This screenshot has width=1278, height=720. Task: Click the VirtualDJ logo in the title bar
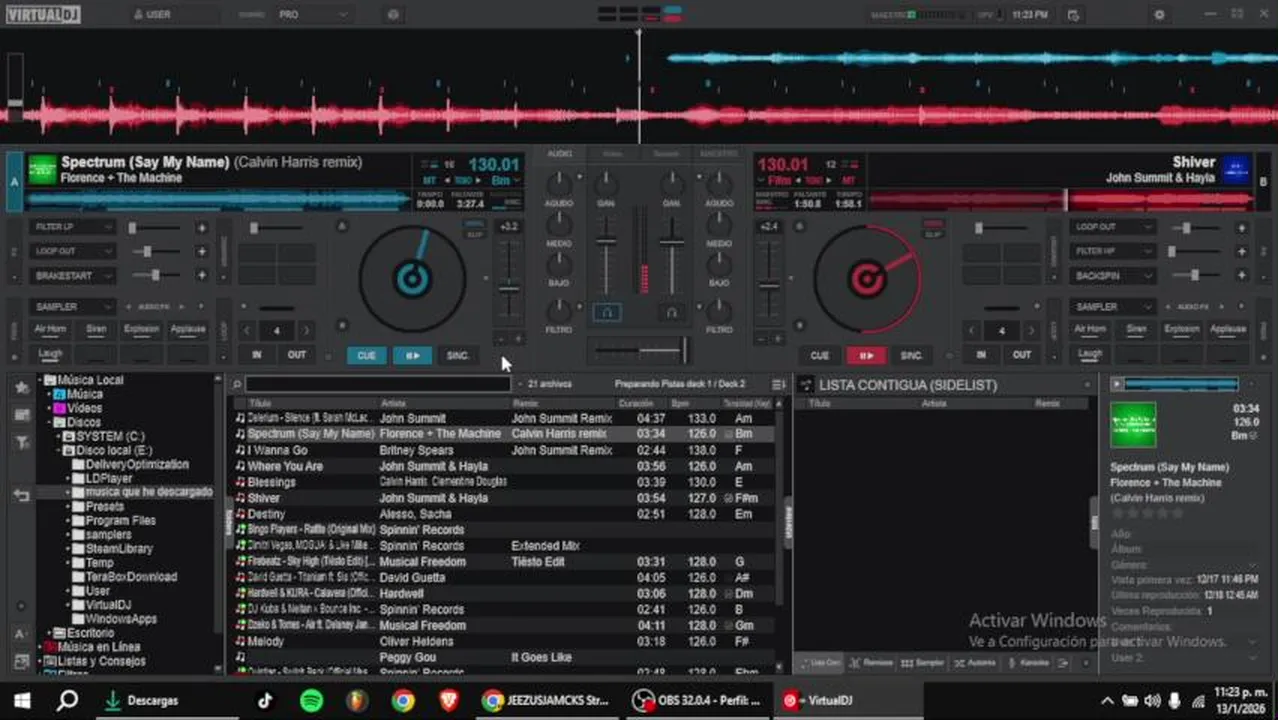(x=42, y=15)
